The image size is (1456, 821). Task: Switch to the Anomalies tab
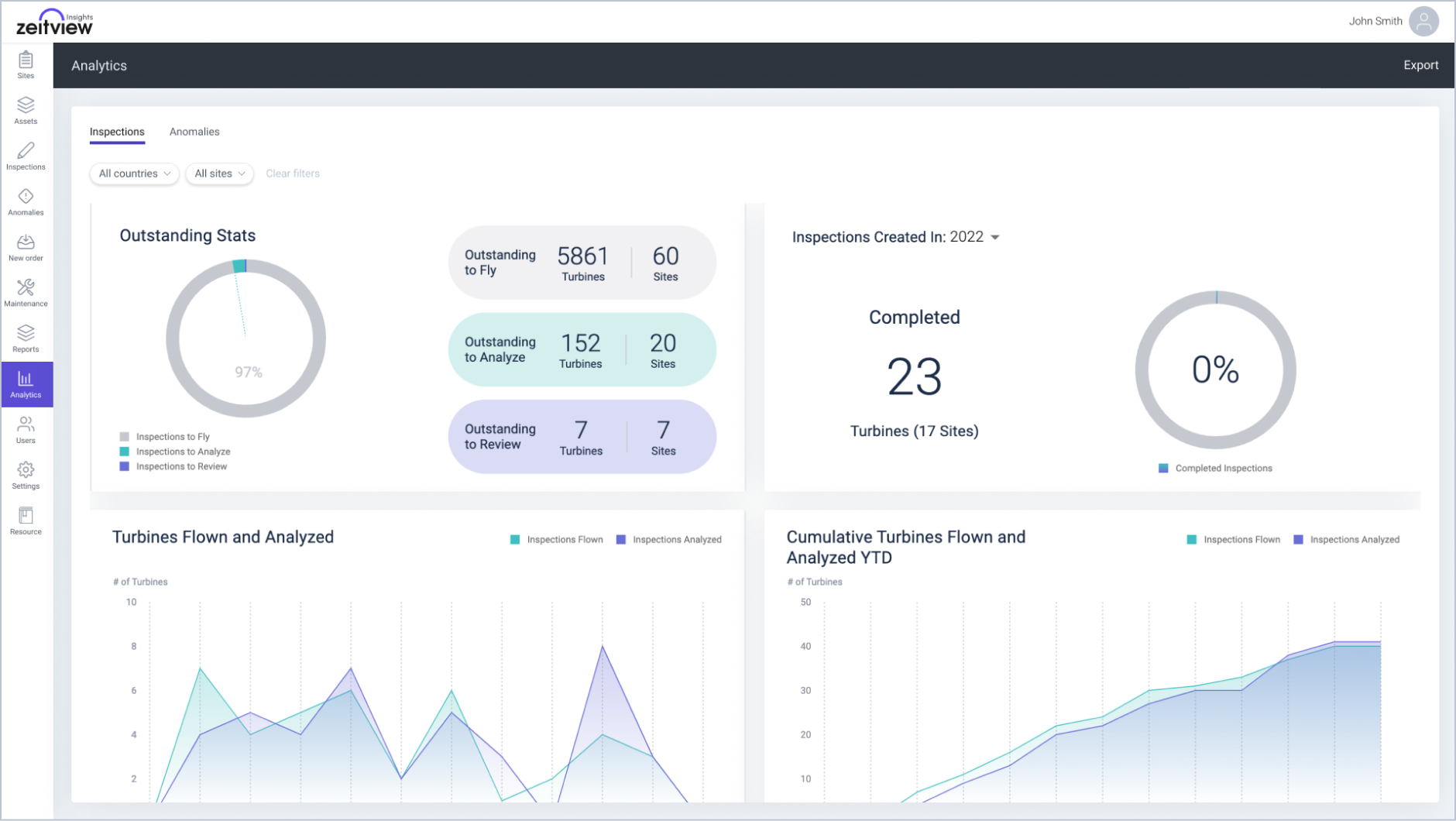[x=194, y=132]
